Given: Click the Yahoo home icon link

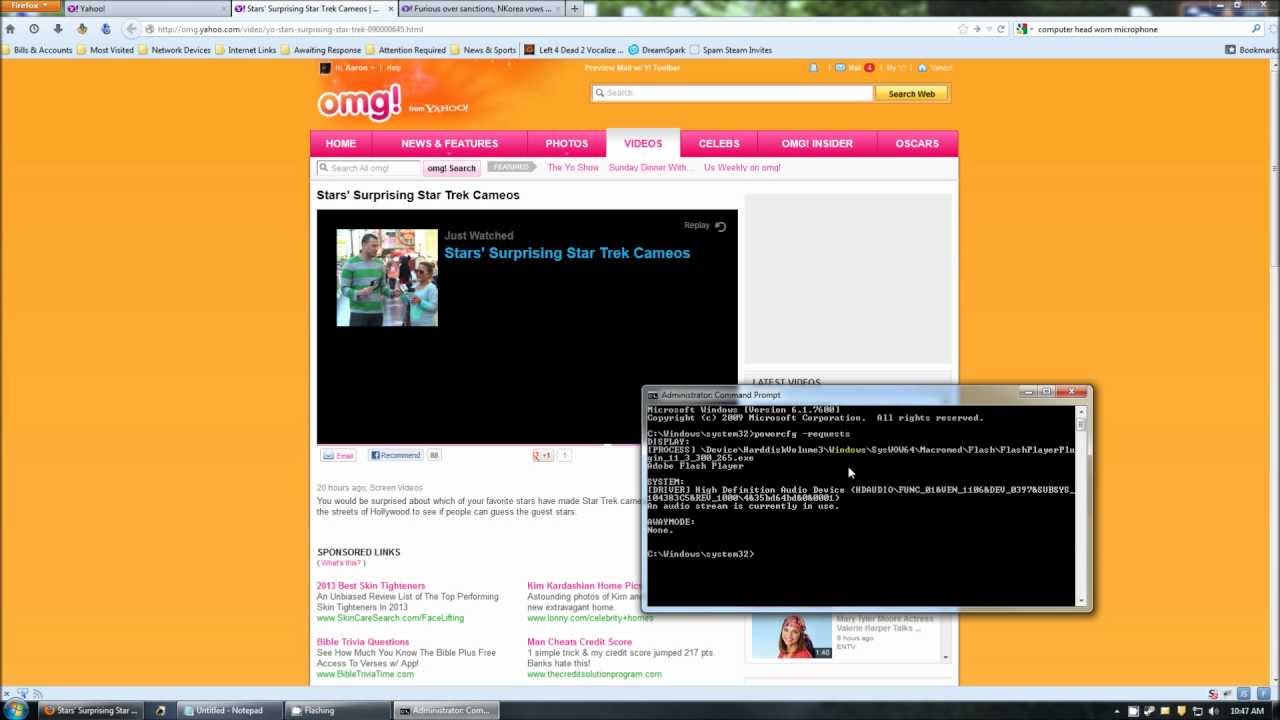Looking at the screenshot, I should [936, 68].
